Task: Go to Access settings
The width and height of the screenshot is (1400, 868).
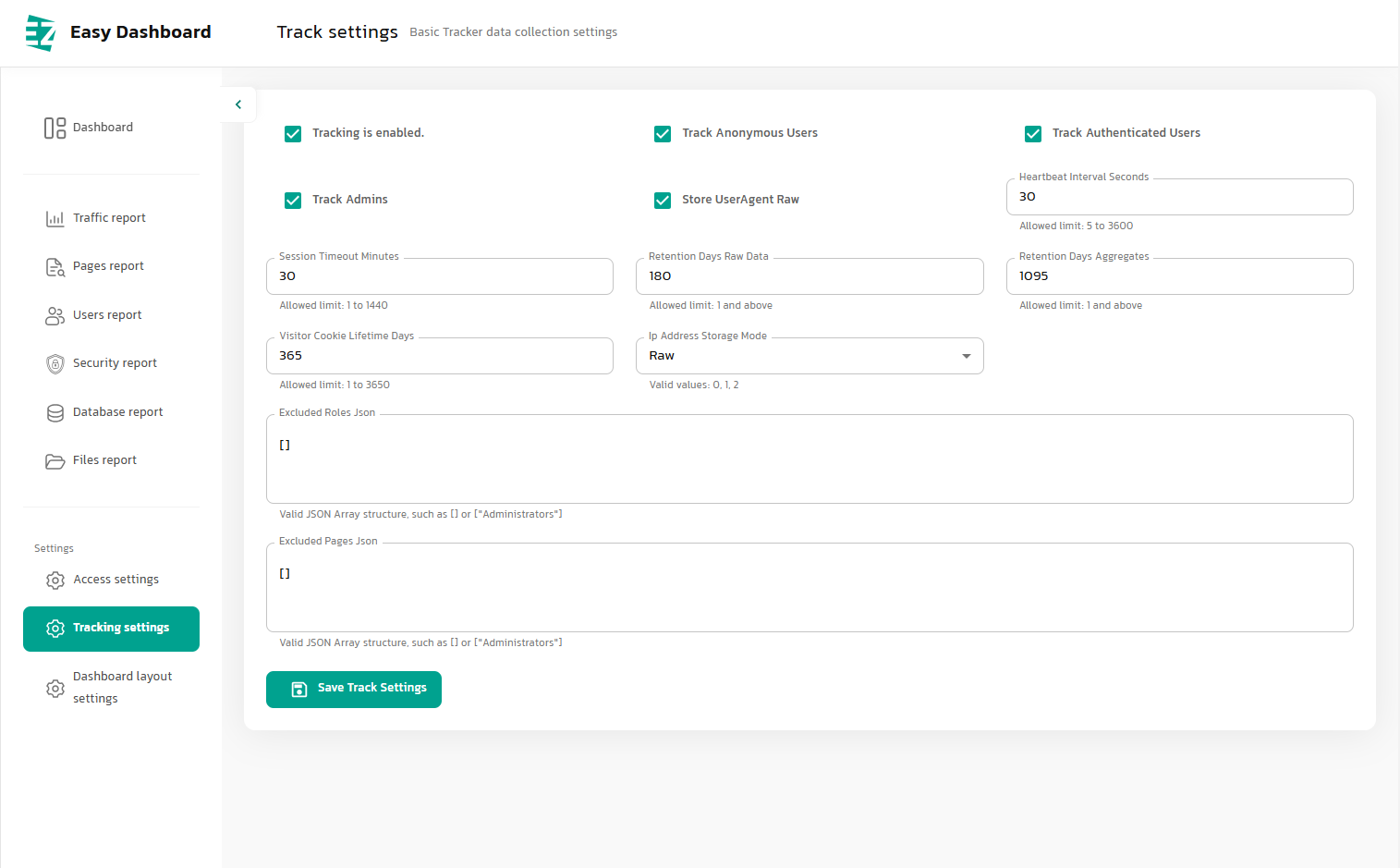Action: pos(111,580)
